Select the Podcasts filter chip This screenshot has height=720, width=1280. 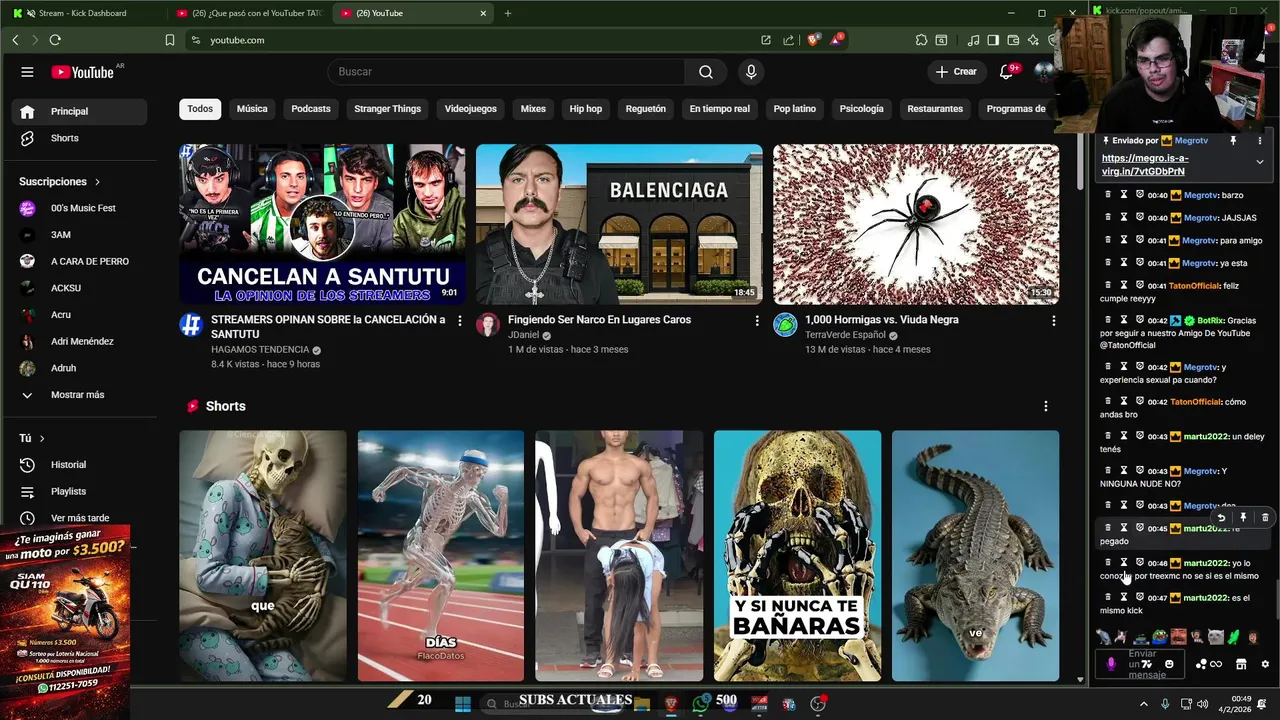click(x=311, y=109)
